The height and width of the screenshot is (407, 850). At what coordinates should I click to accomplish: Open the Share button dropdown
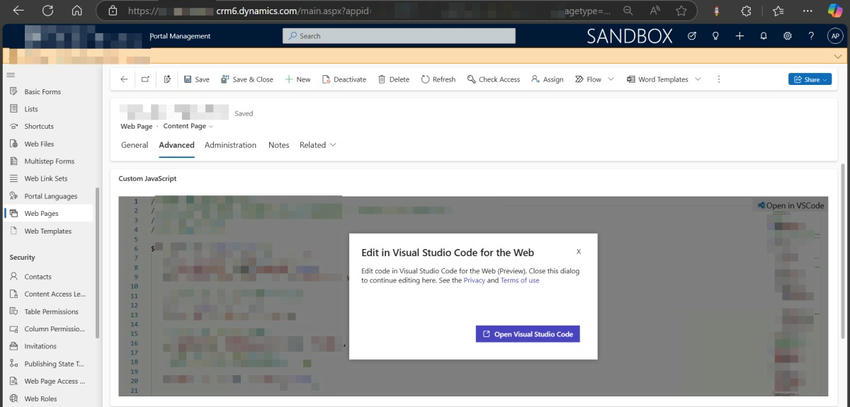[x=810, y=79]
